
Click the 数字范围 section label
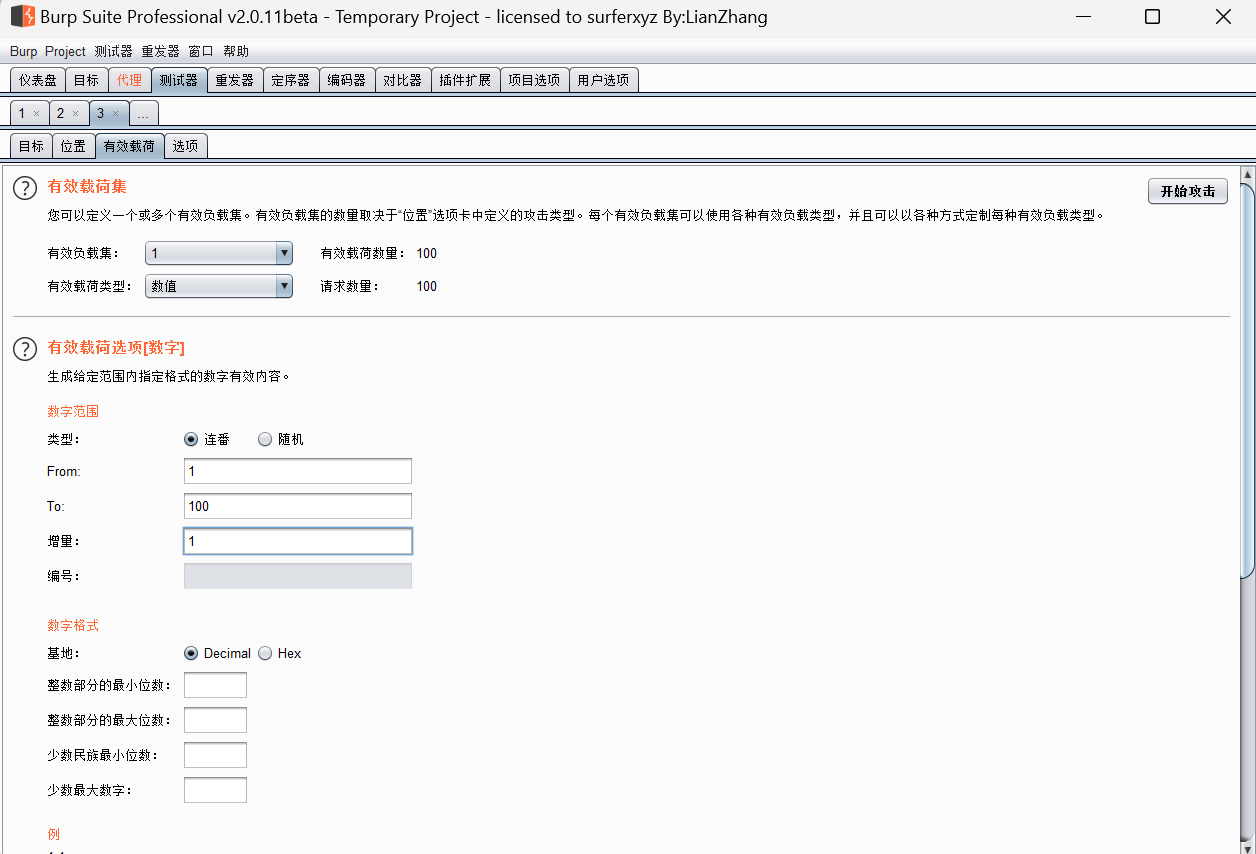coord(73,411)
